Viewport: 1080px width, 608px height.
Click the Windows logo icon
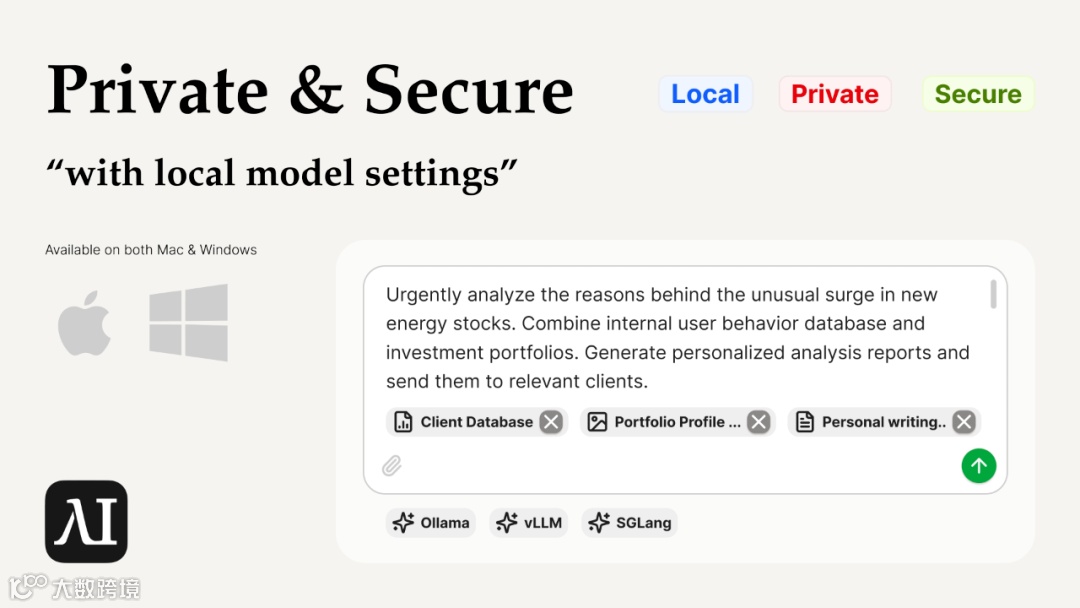[188, 323]
